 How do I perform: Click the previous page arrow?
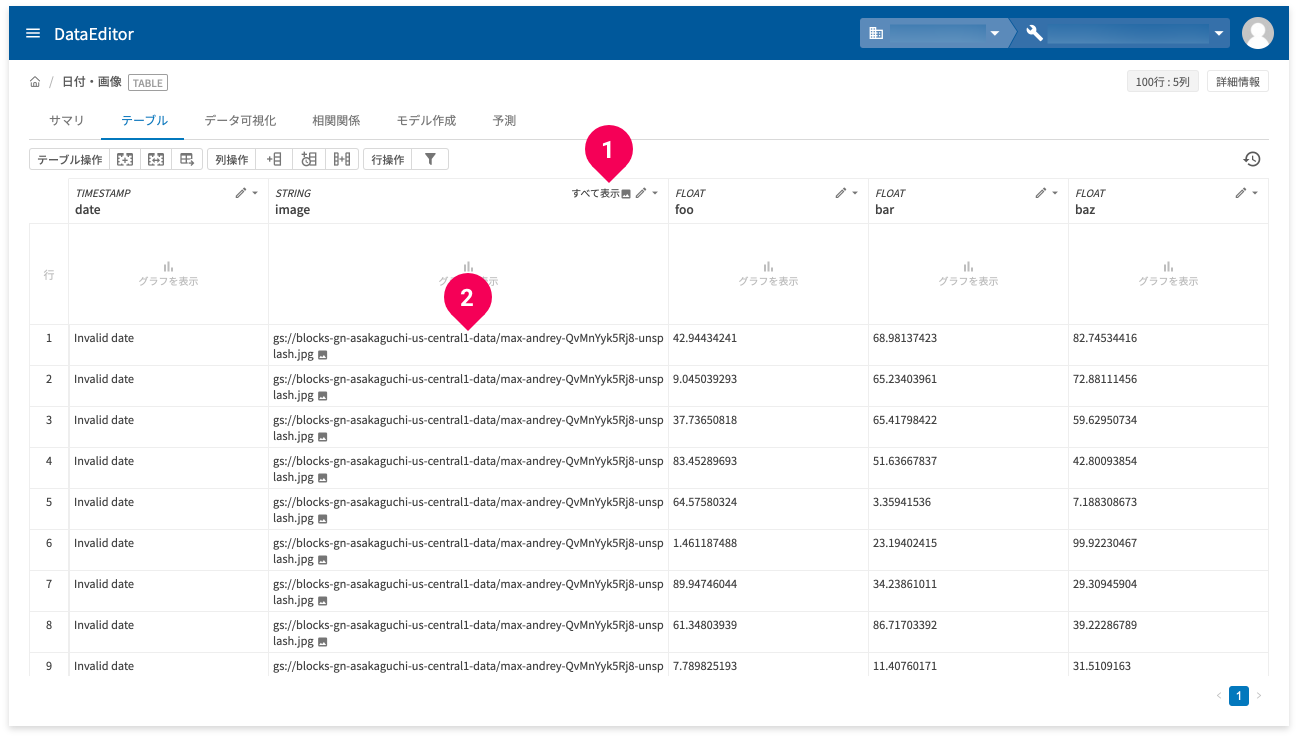tap(1219, 696)
